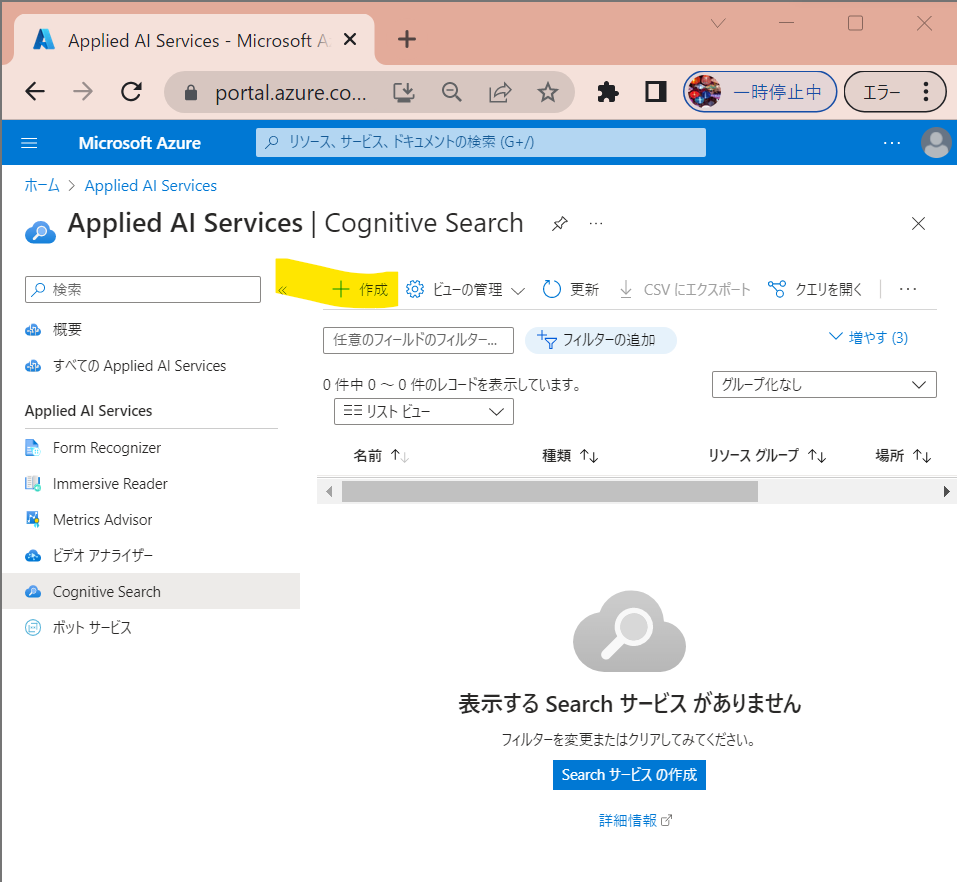Click the ホーム breadcrumb link

pos(42,186)
